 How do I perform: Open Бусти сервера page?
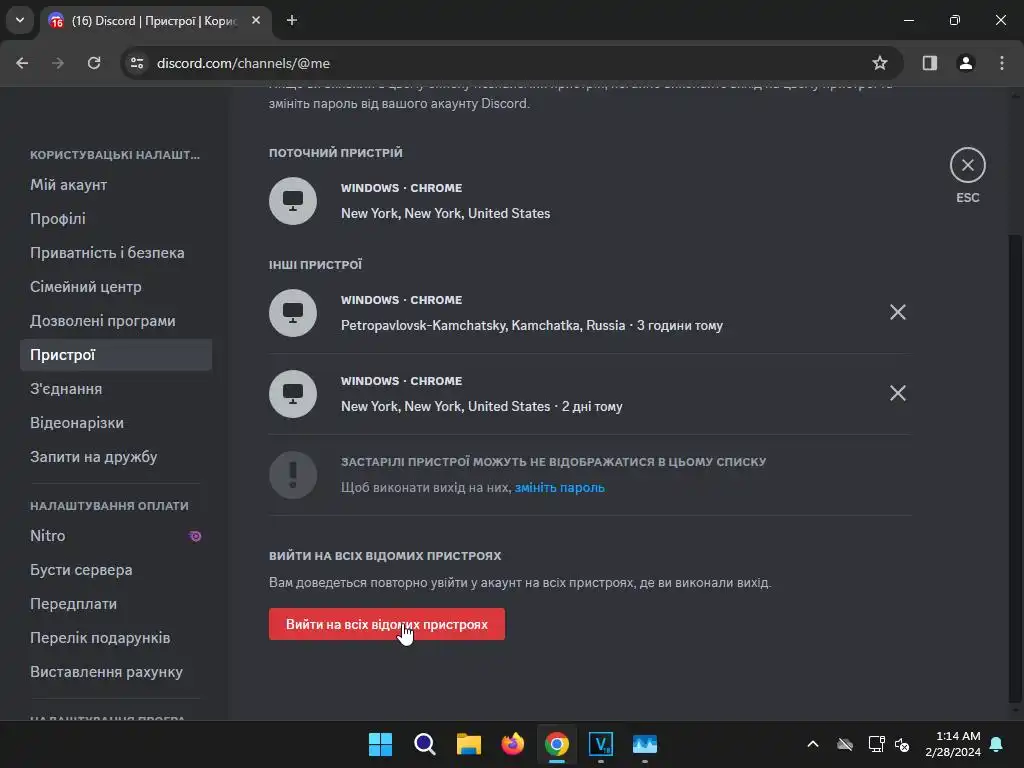pos(116,569)
